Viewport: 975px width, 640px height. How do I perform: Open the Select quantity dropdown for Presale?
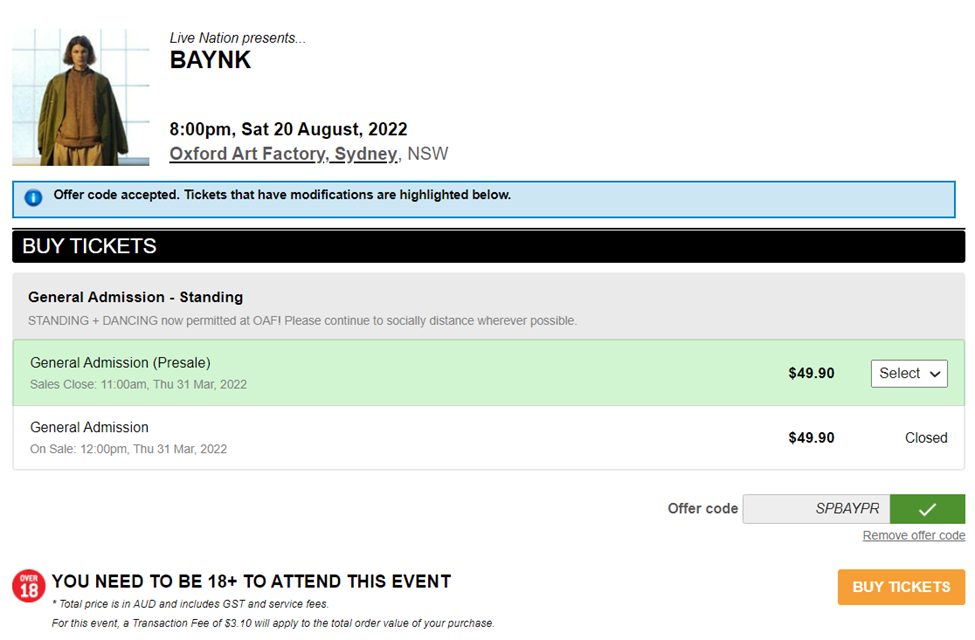(909, 373)
